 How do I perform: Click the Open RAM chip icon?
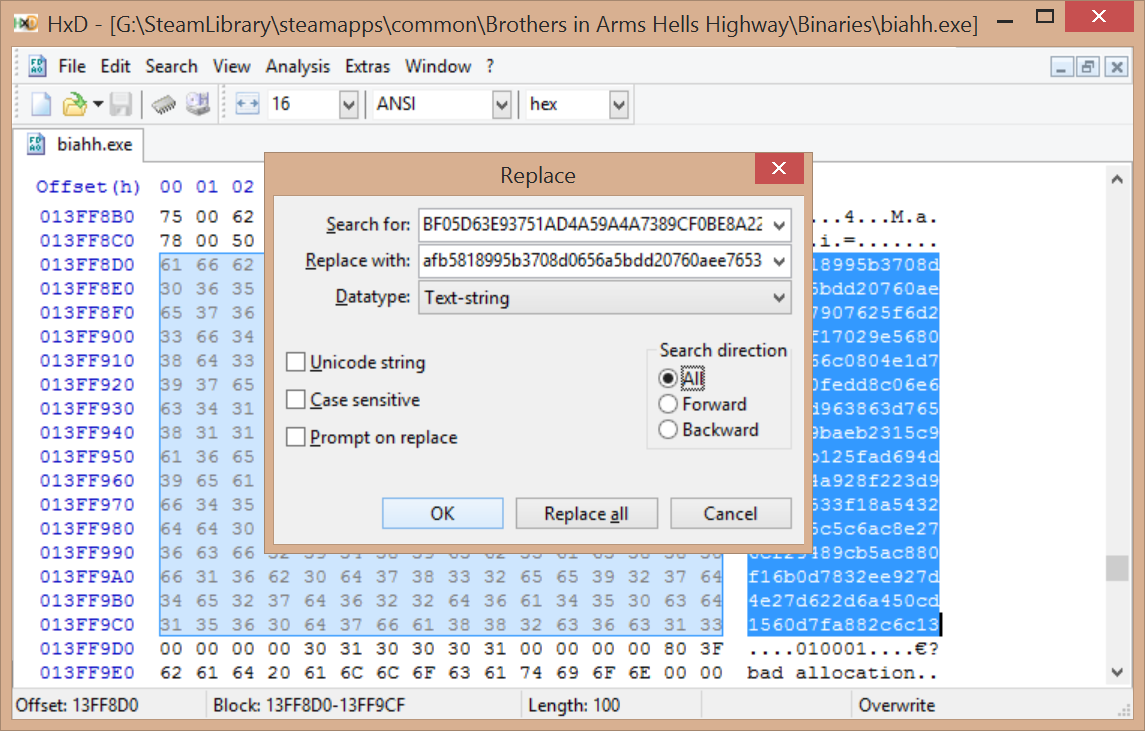(164, 104)
